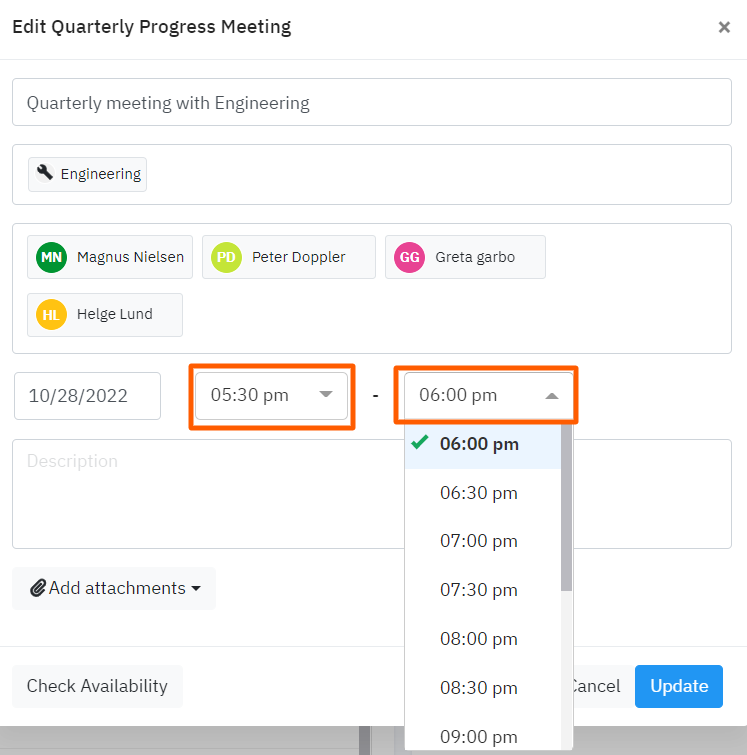Viewport: 747px width, 755px height.
Task: Click Peter Doppler's PD avatar
Action: pyautogui.click(x=227, y=257)
